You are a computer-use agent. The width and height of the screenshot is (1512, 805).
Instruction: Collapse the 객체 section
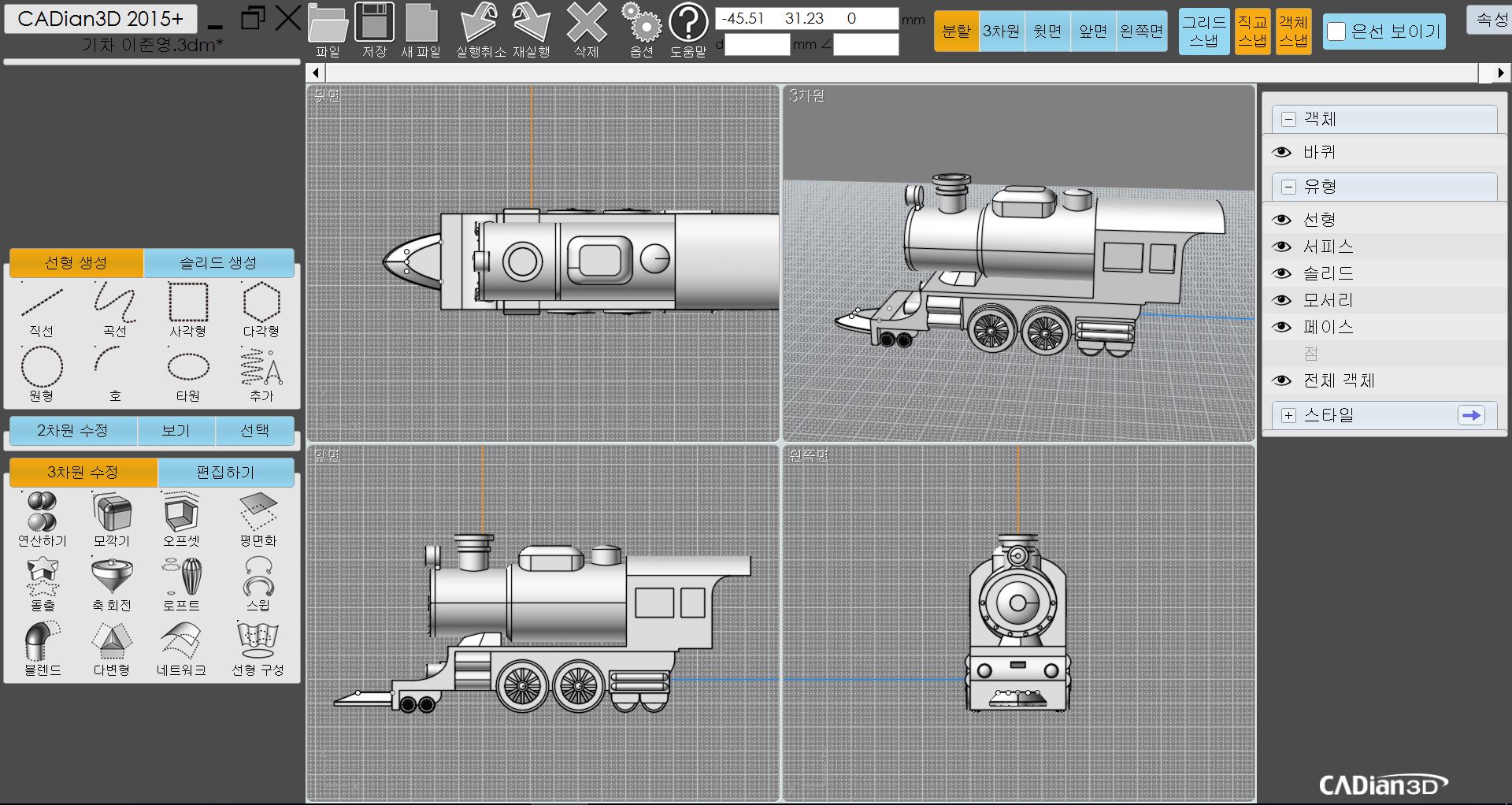pyautogui.click(x=1288, y=119)
